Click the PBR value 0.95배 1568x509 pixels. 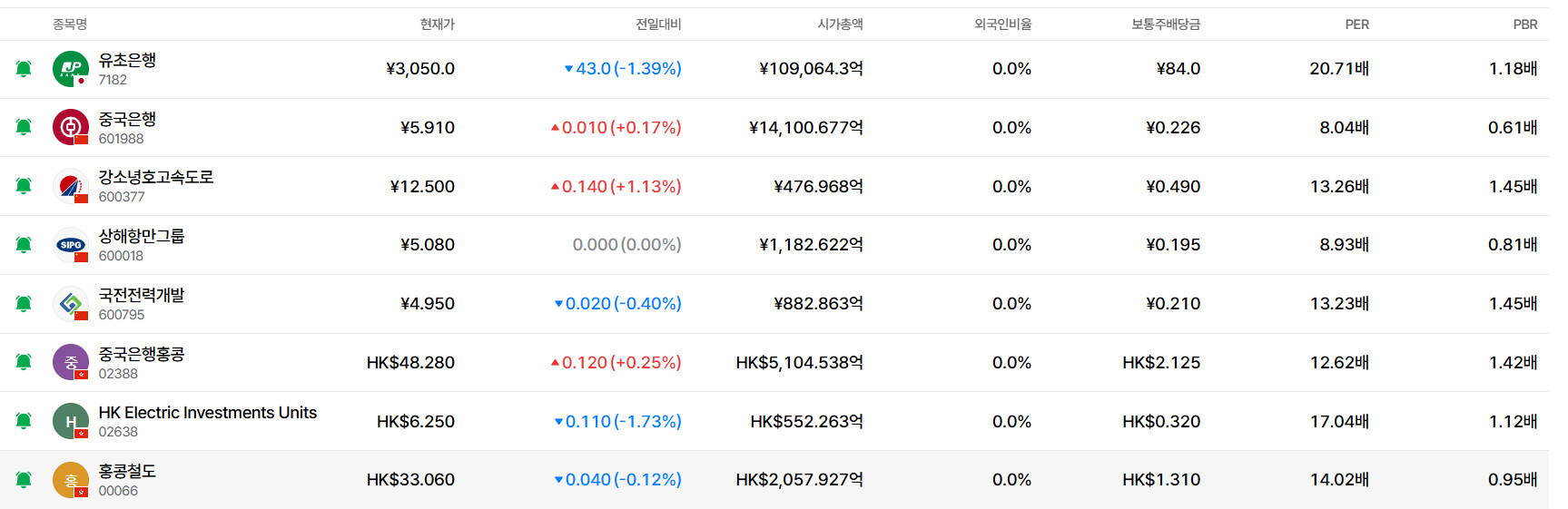click(1513, 480)
